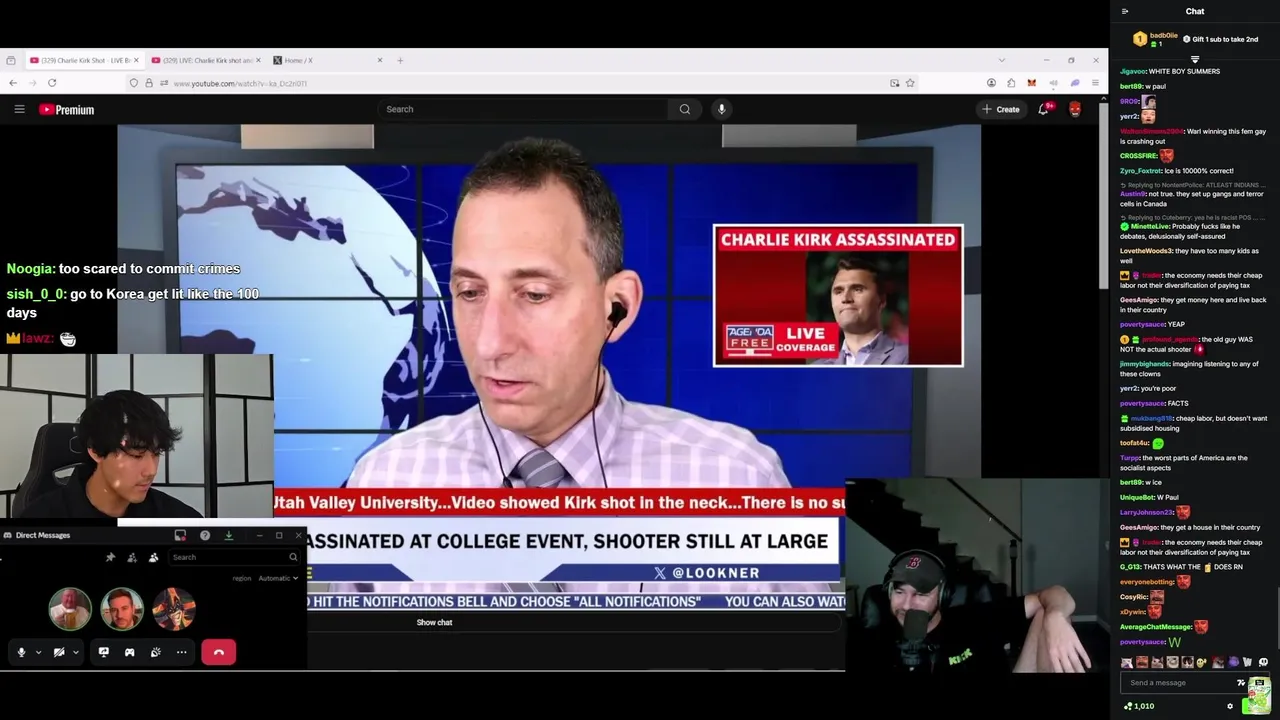Click the green can chat send button
Viewport: 1280px width, 720px height.
click(1258, 695)
